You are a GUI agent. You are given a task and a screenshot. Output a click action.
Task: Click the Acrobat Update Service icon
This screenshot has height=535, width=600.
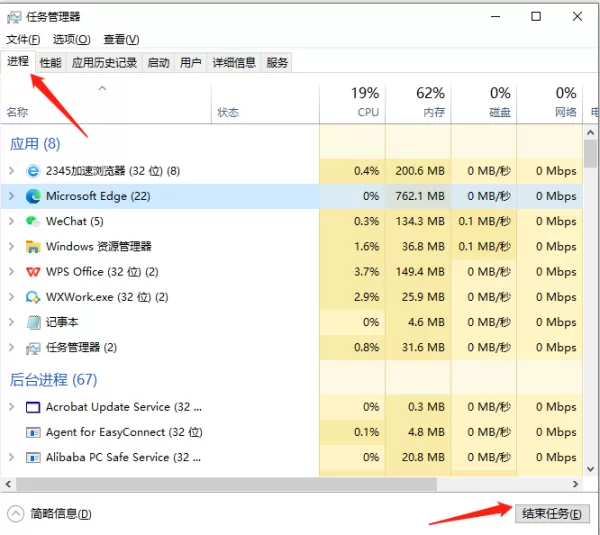33,407
